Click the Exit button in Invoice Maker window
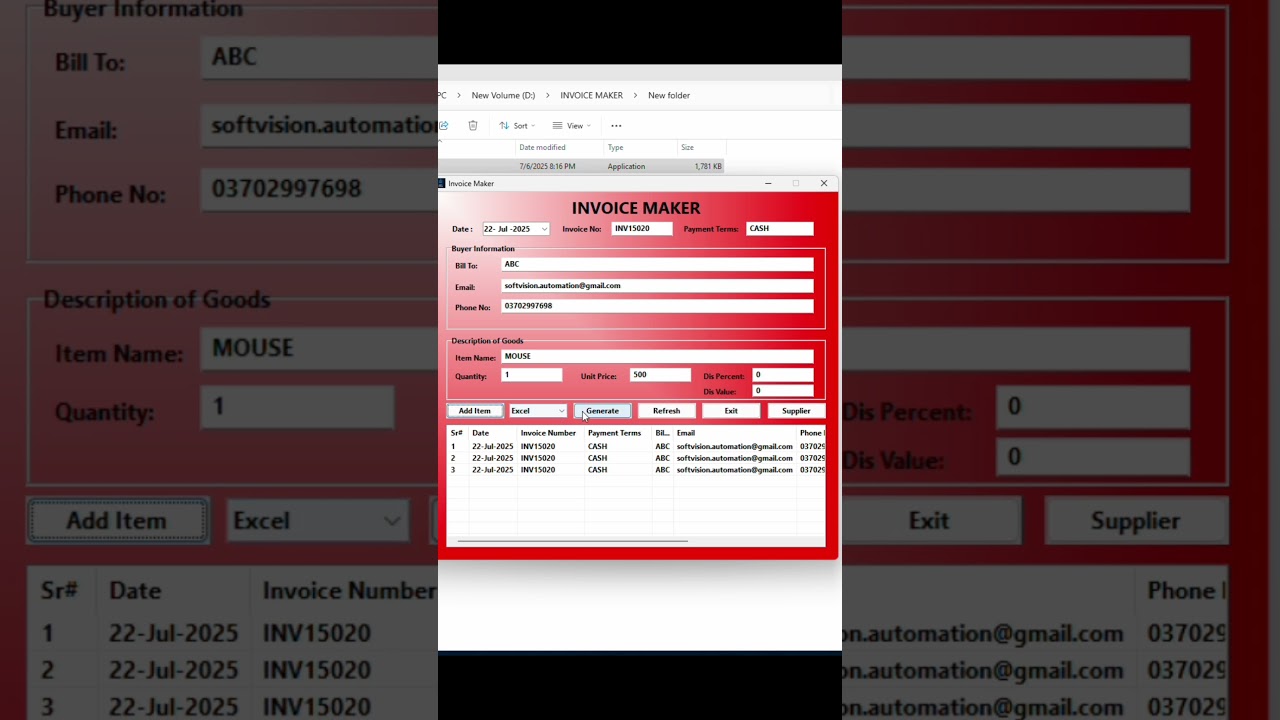The width and height of the screenshot is (1280, 720). pos(731,411)
